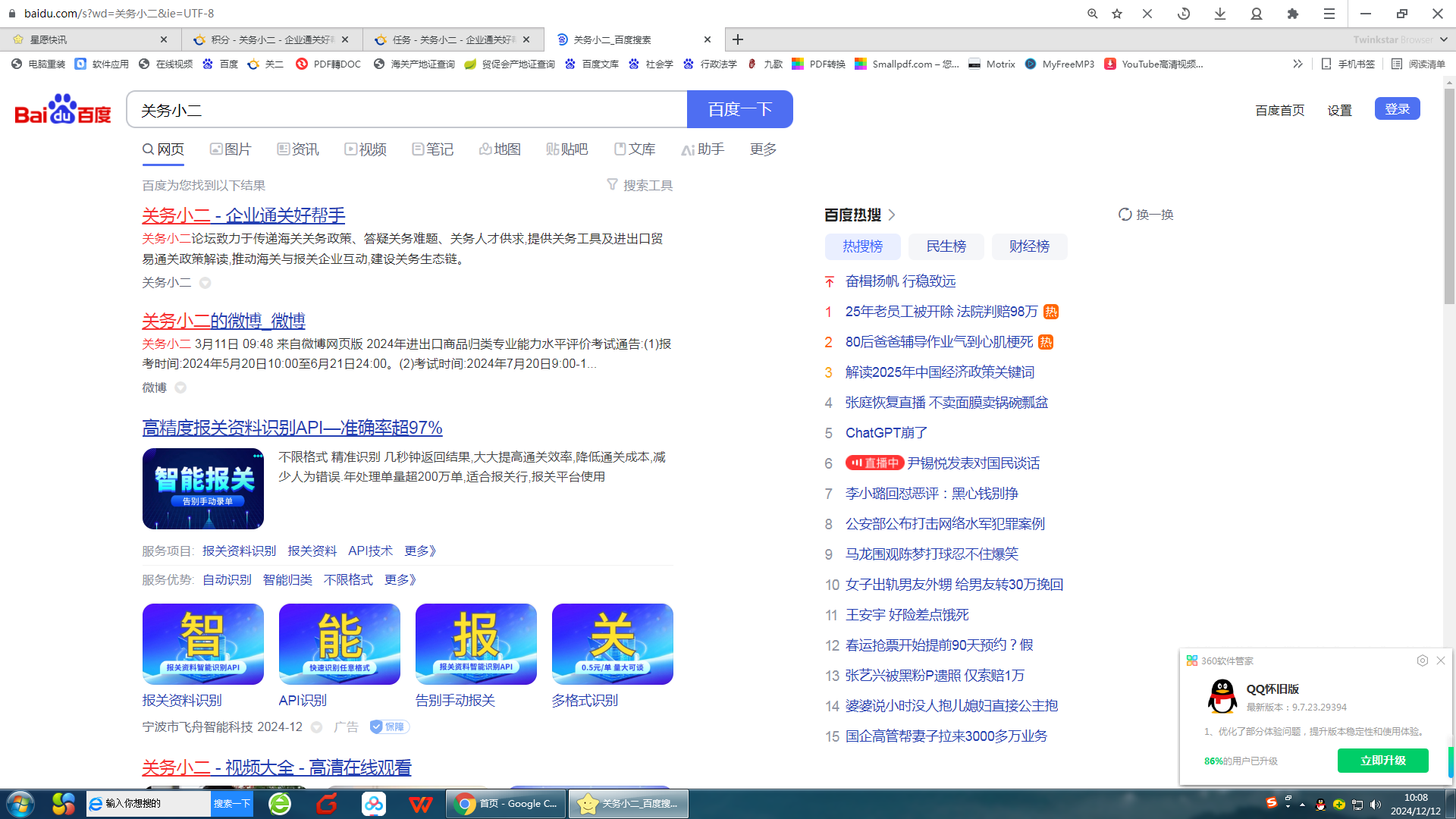This screenshot has height=819, width=1456.
Task: Open a new browser tab
Action: click(738, 39)
